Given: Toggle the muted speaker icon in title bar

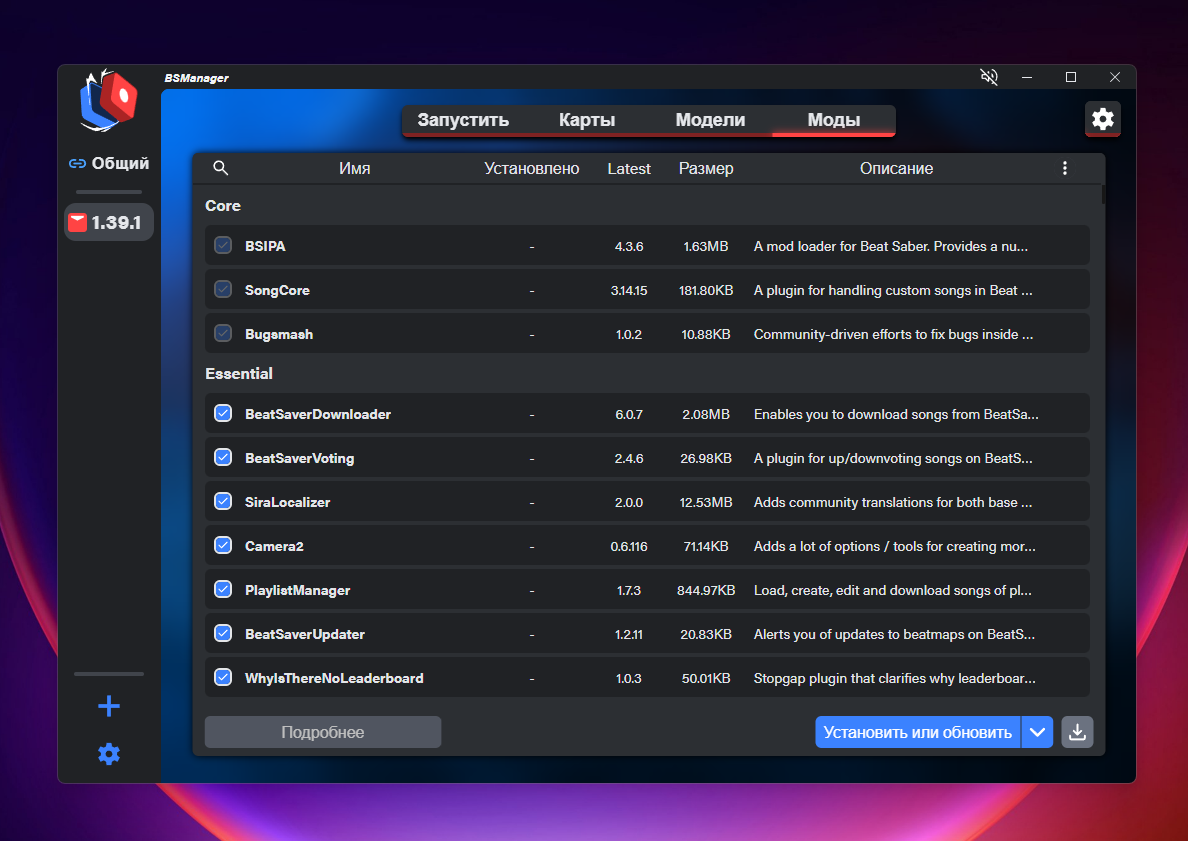Looking at the screenshot, I should [x=989, y=77].
